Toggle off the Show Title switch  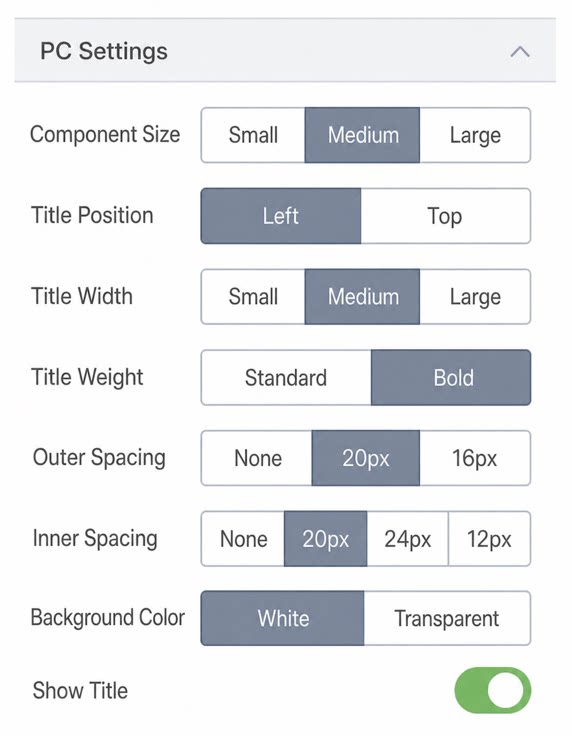pos(492,690)
